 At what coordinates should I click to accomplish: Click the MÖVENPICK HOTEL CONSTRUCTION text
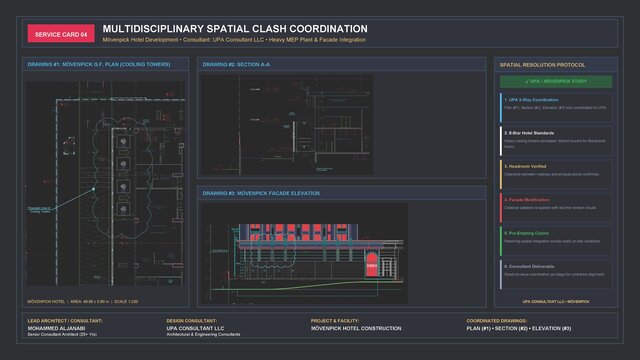tap(356, 328)
